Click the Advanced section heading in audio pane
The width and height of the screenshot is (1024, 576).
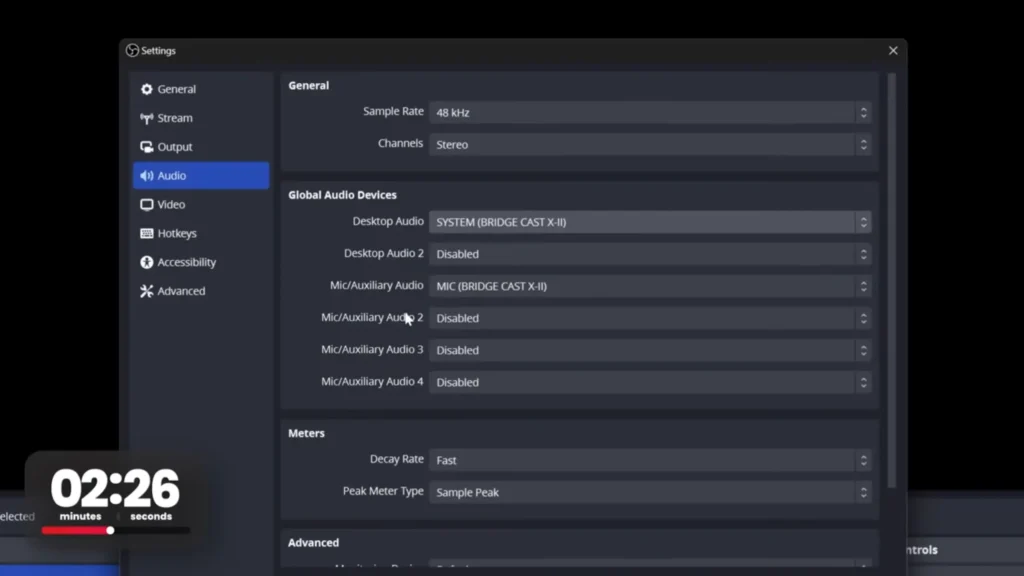pos(313,543)
